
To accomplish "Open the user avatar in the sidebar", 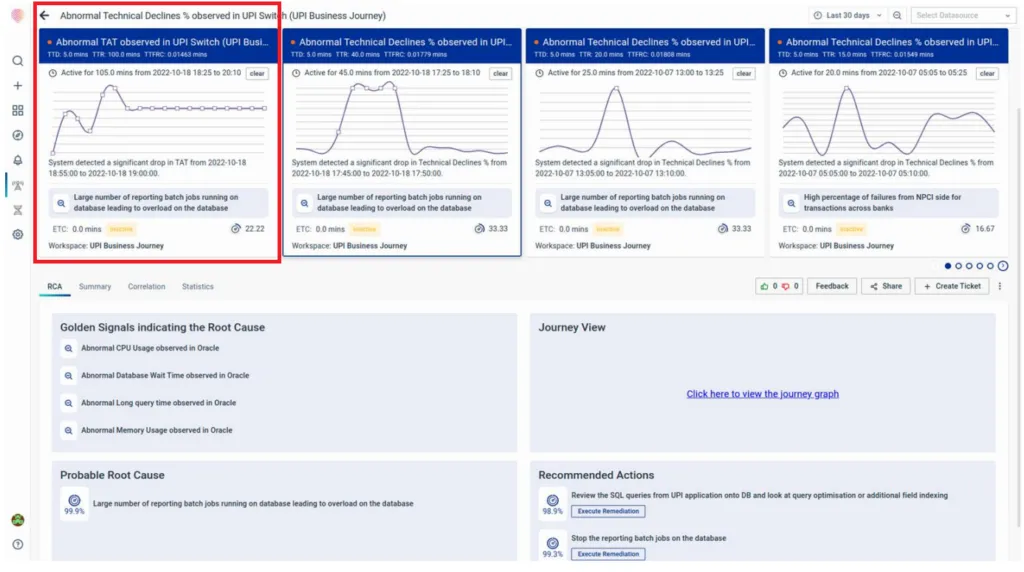I will pyautogui.click(x=18, y=520).
